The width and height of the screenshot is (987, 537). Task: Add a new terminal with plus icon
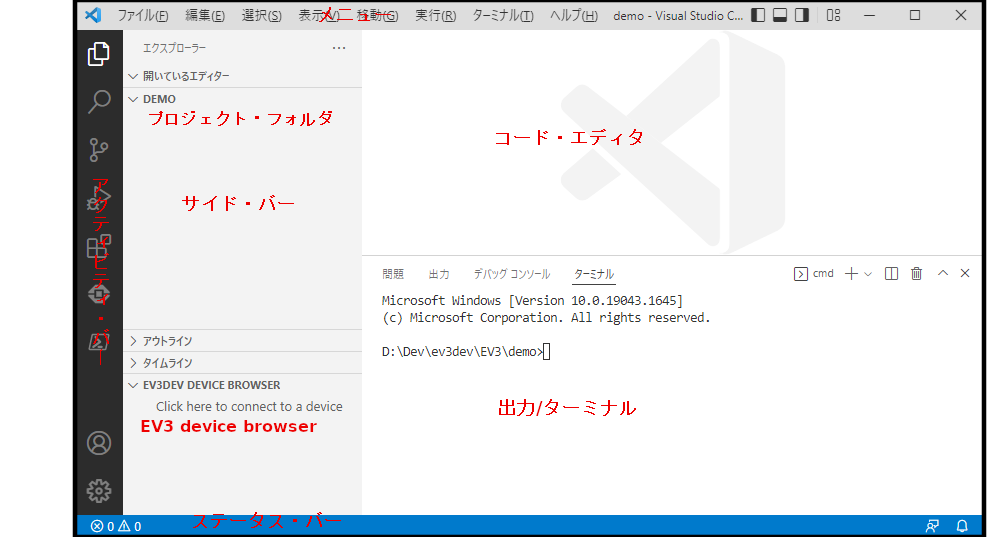click(x=851, y=274)
